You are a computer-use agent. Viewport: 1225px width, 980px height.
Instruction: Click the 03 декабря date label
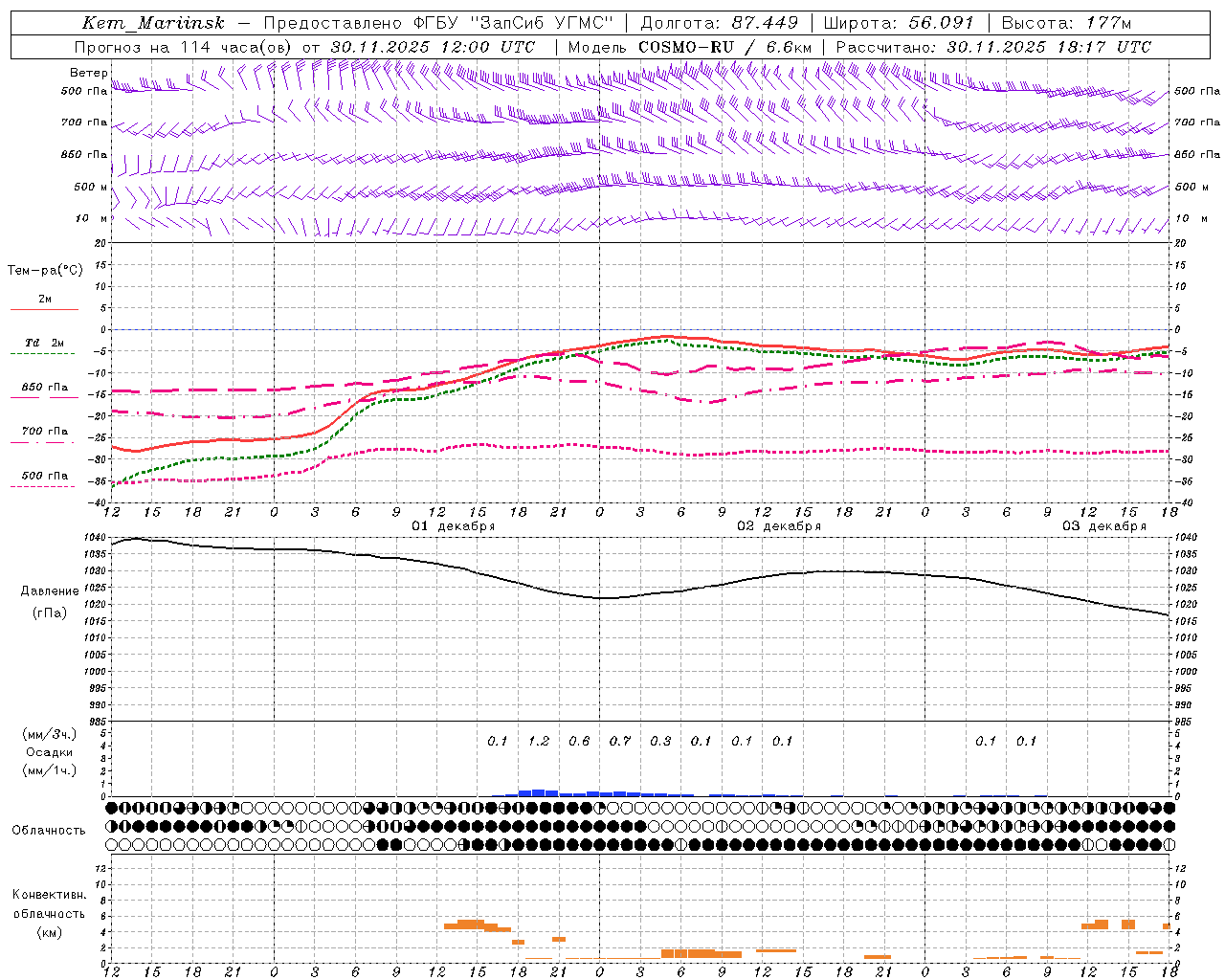click(1104, 526)
